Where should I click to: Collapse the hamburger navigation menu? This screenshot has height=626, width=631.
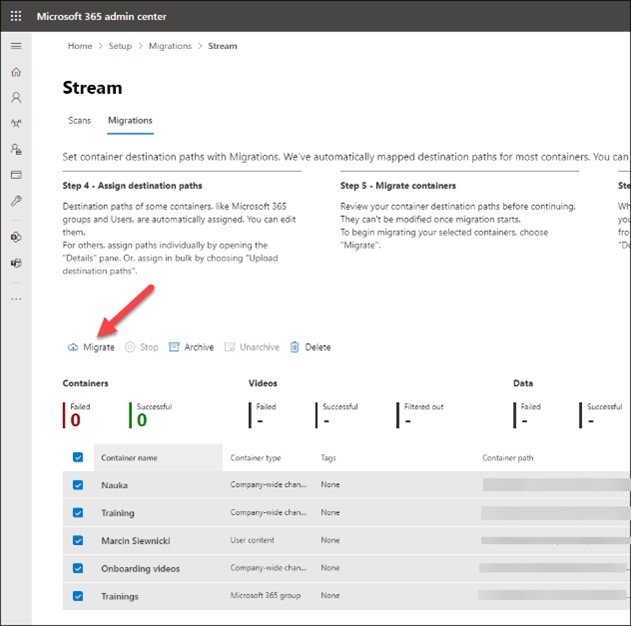[16, 46]
